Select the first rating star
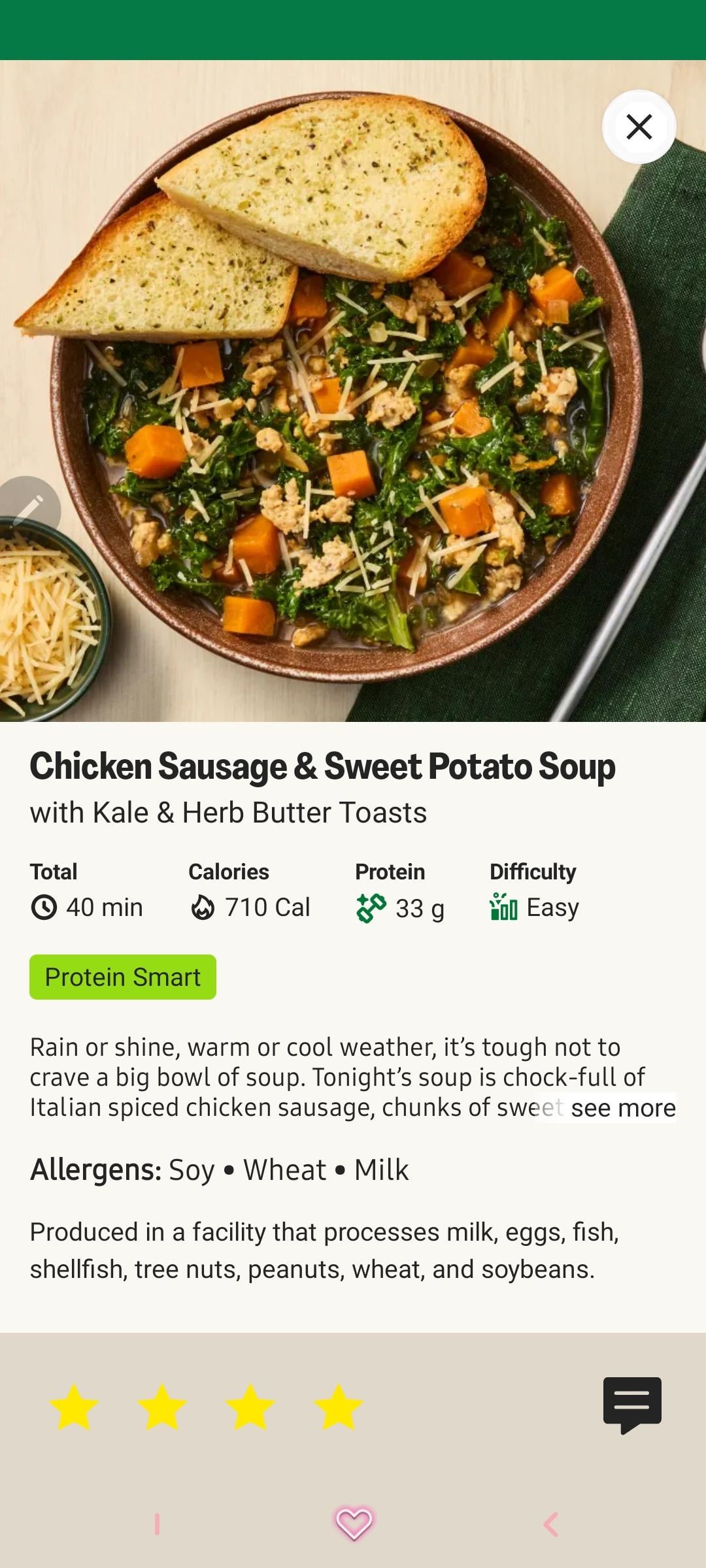 [74, 1407]
